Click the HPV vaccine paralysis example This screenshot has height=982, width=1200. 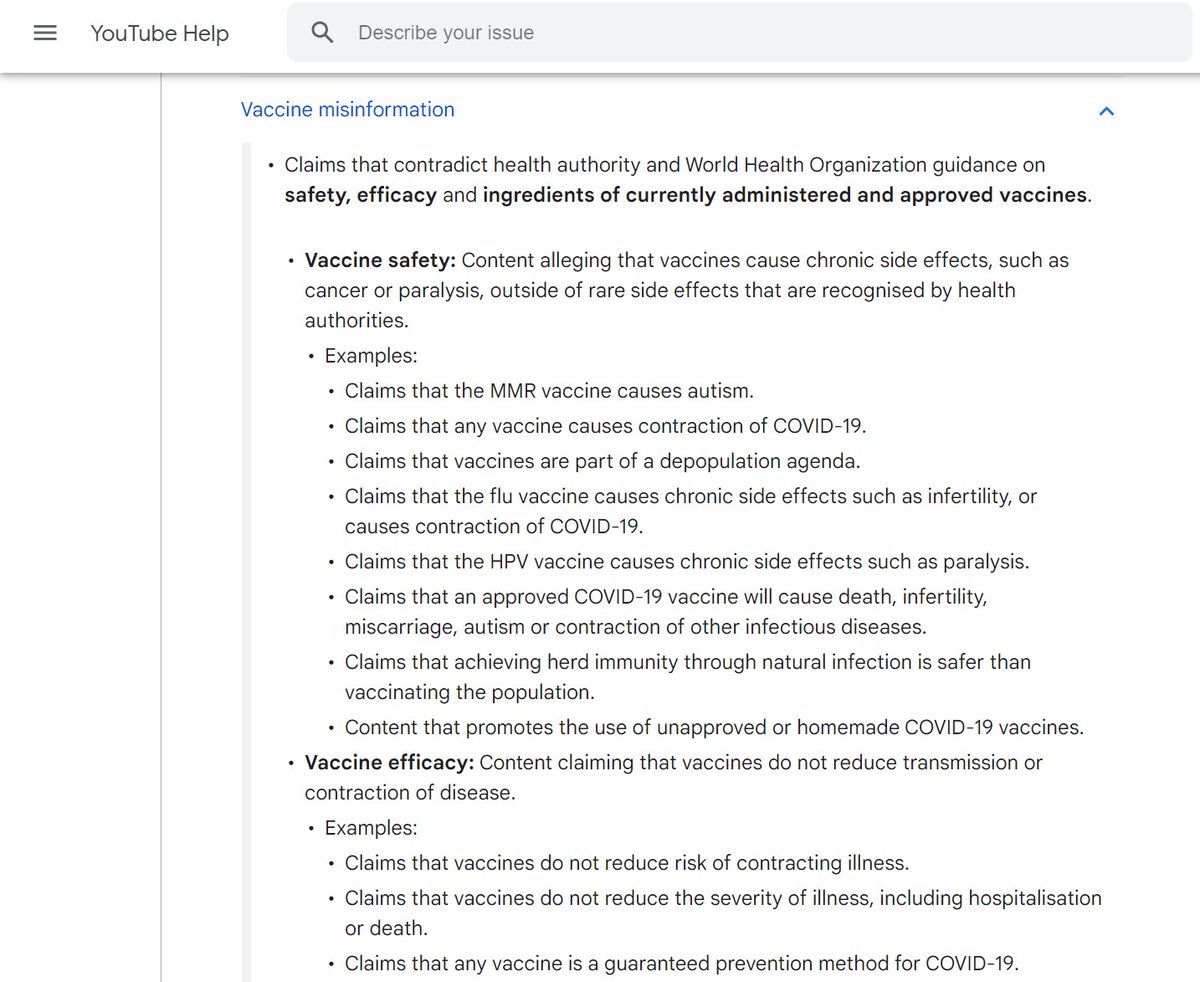[x=686, y=562]
